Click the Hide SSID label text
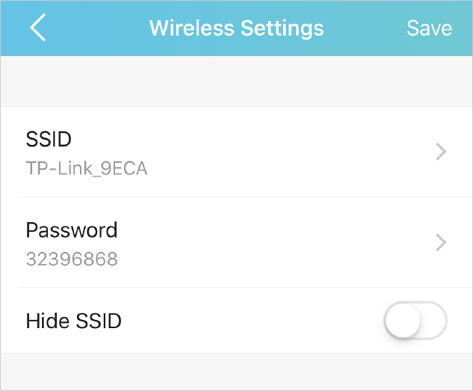The width and height of the screenshot is (473, 391). pos(74,321)
